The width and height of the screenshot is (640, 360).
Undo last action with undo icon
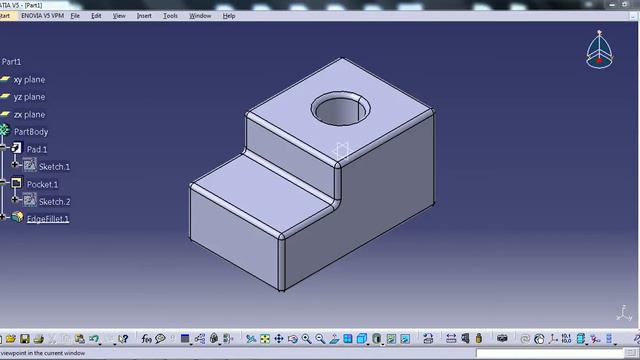[94, 338]
